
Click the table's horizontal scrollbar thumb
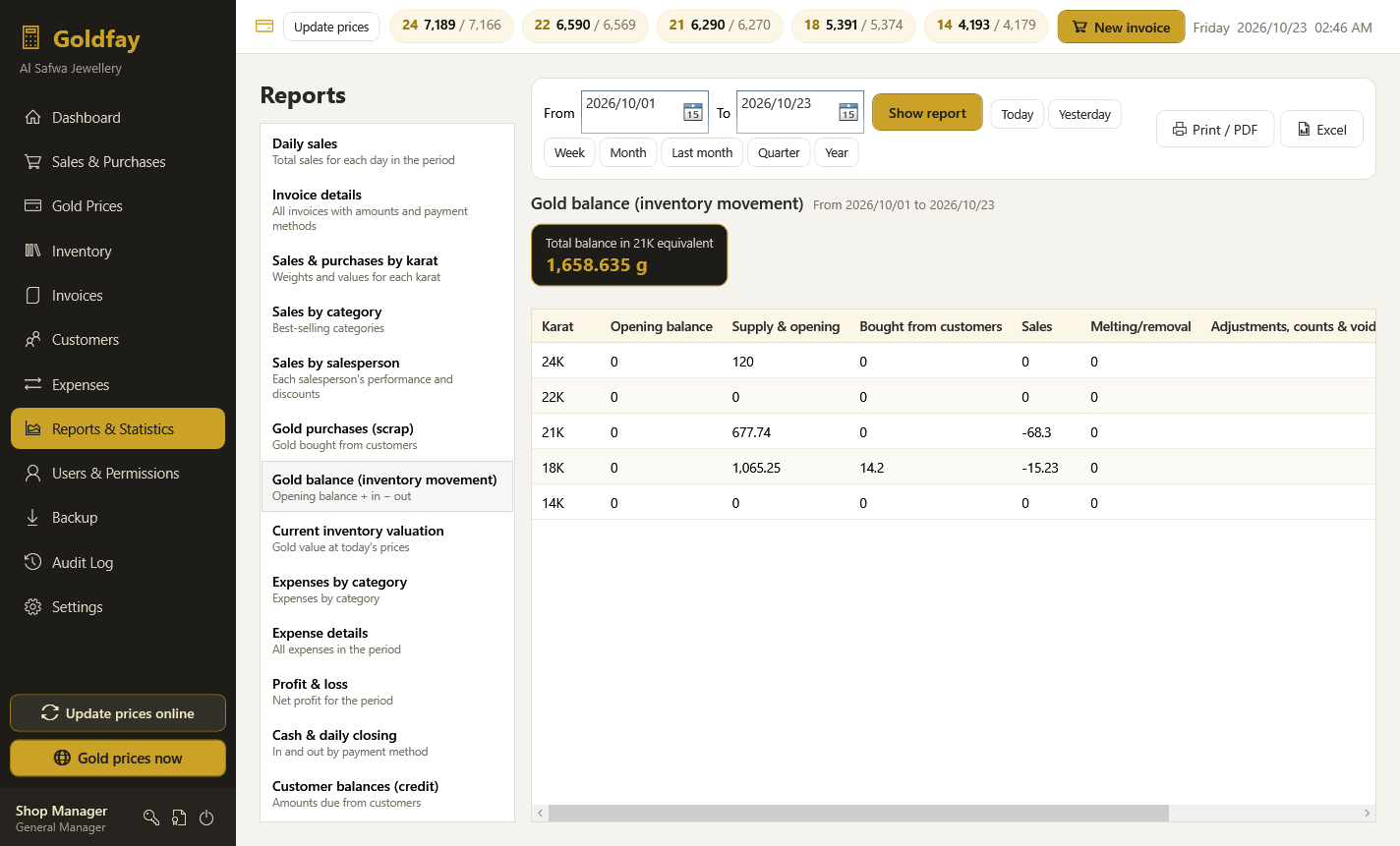tap(858, 813)
